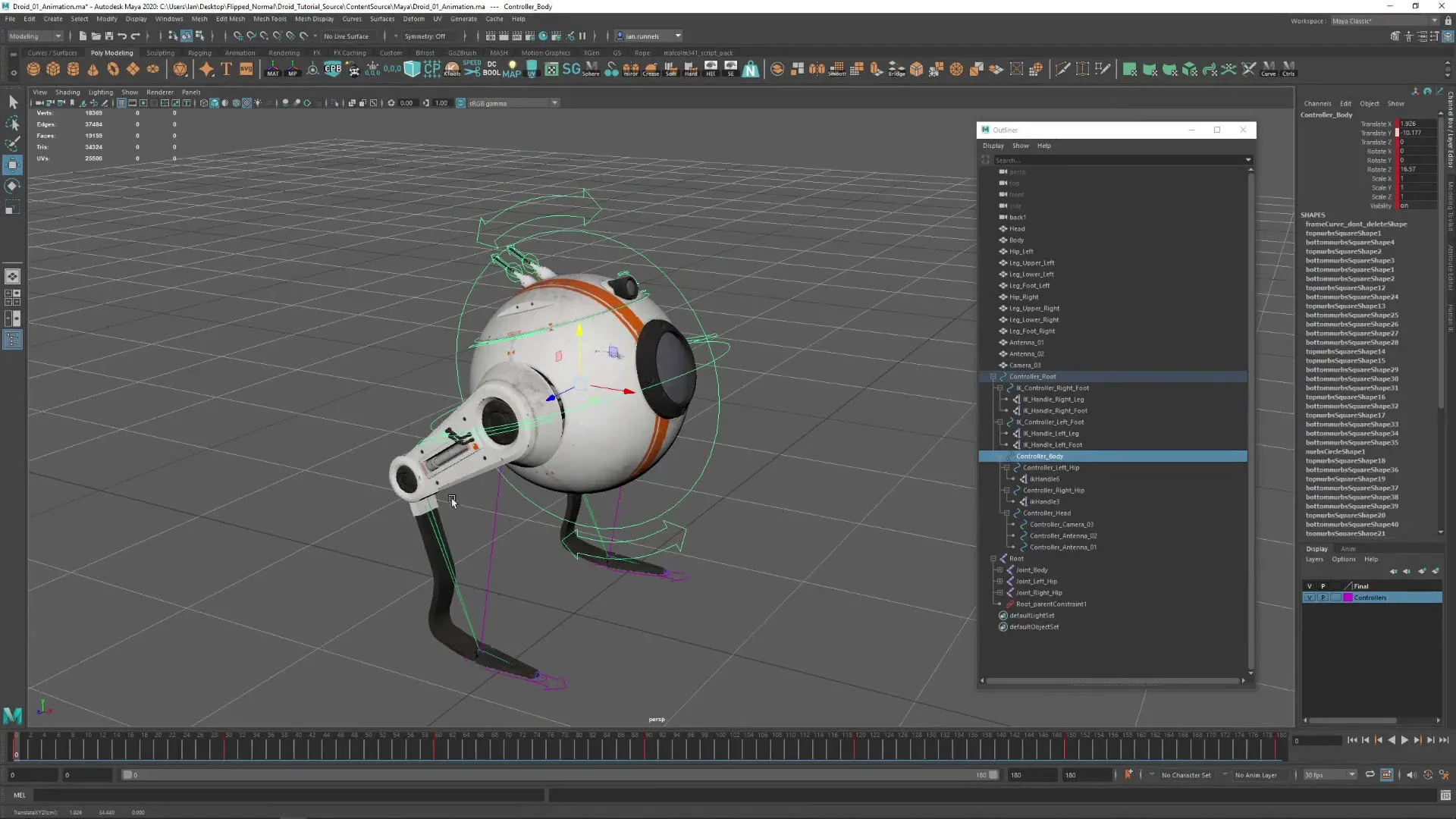Open the Modeling menu set dropdown

[x=35, y=36]
